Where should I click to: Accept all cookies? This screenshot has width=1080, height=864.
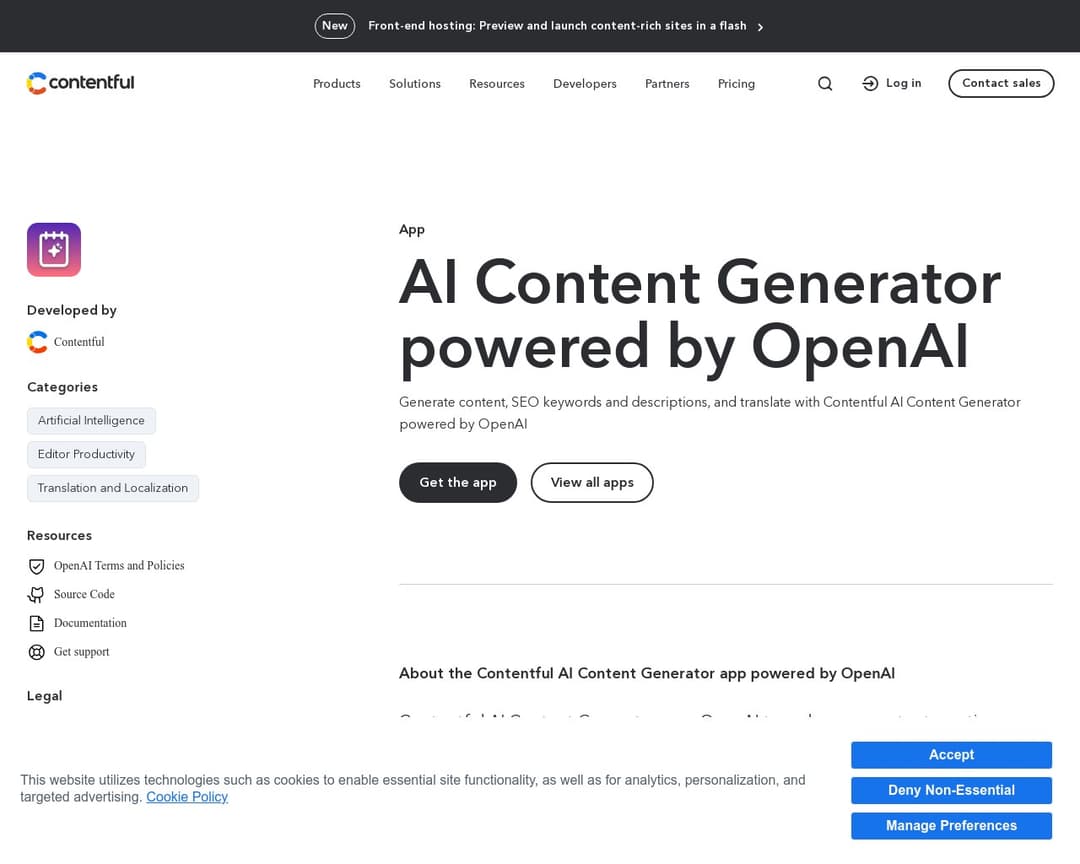click(951, 754)
